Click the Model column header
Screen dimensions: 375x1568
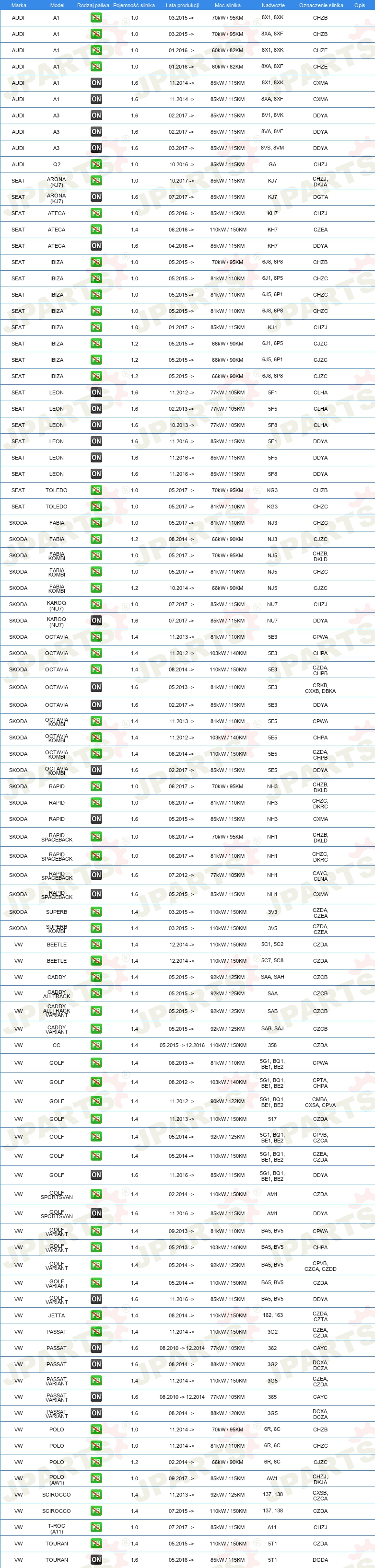[57, 5]
